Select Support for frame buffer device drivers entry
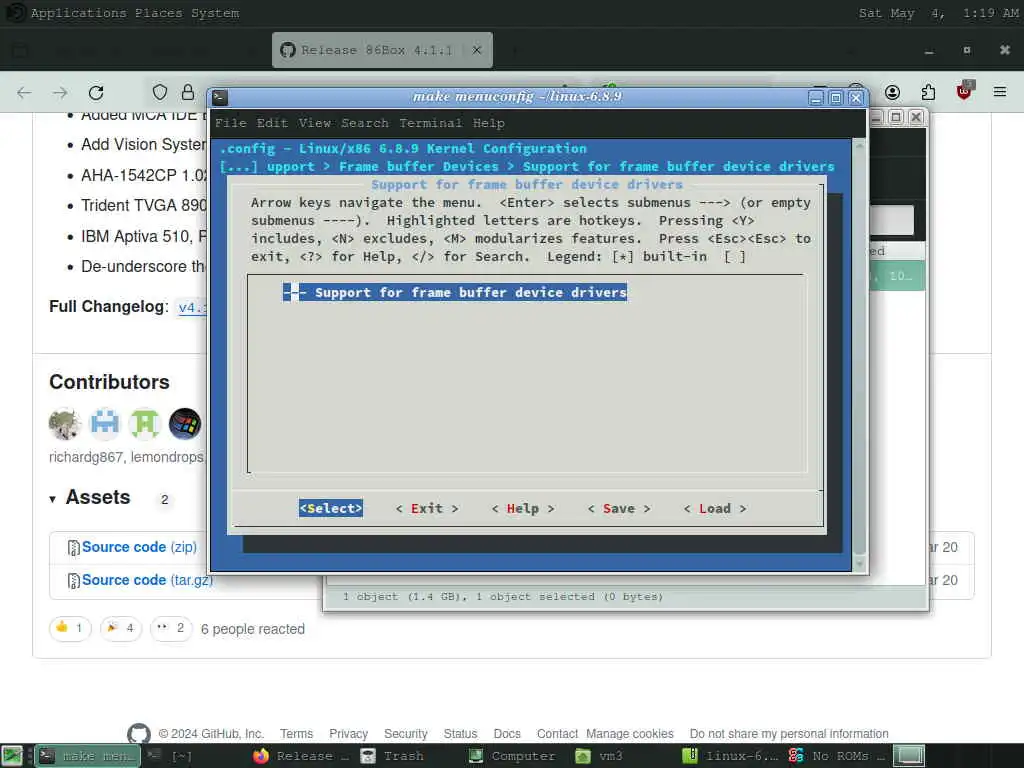This screenshot has width=1024, height=768. 455,292
